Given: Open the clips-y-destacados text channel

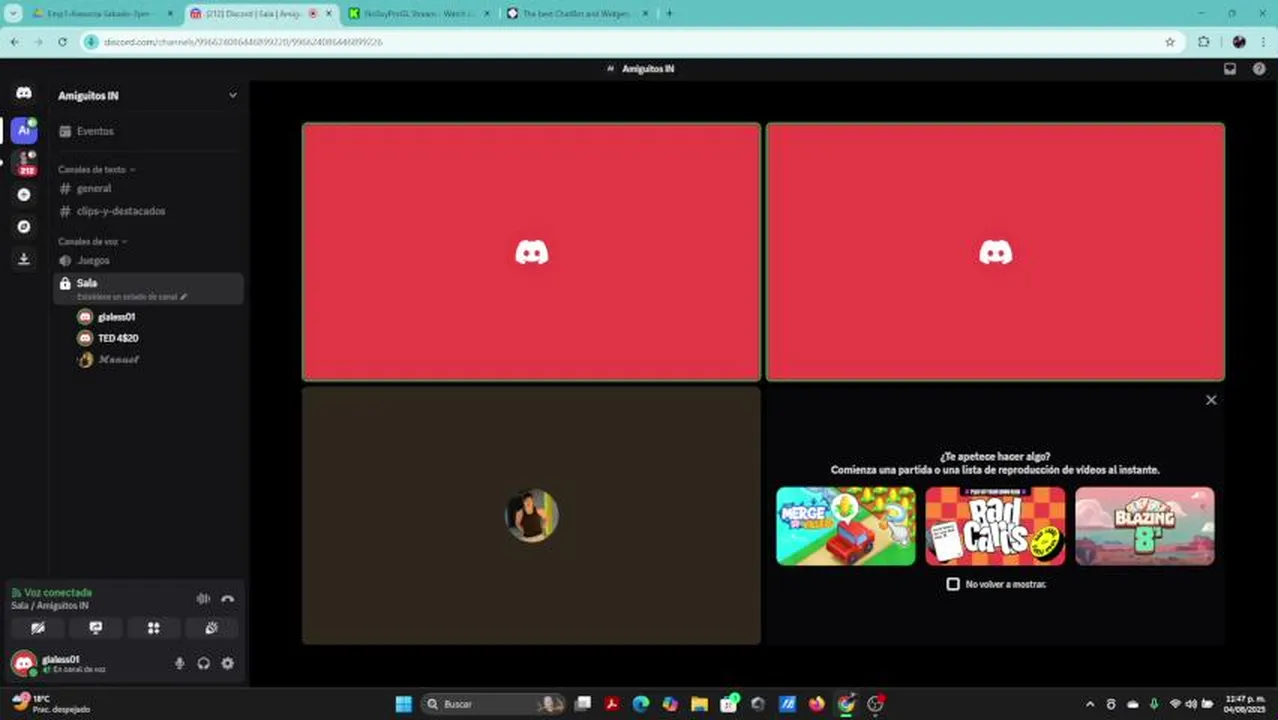Looking at the screenshot, I should 148,211.
